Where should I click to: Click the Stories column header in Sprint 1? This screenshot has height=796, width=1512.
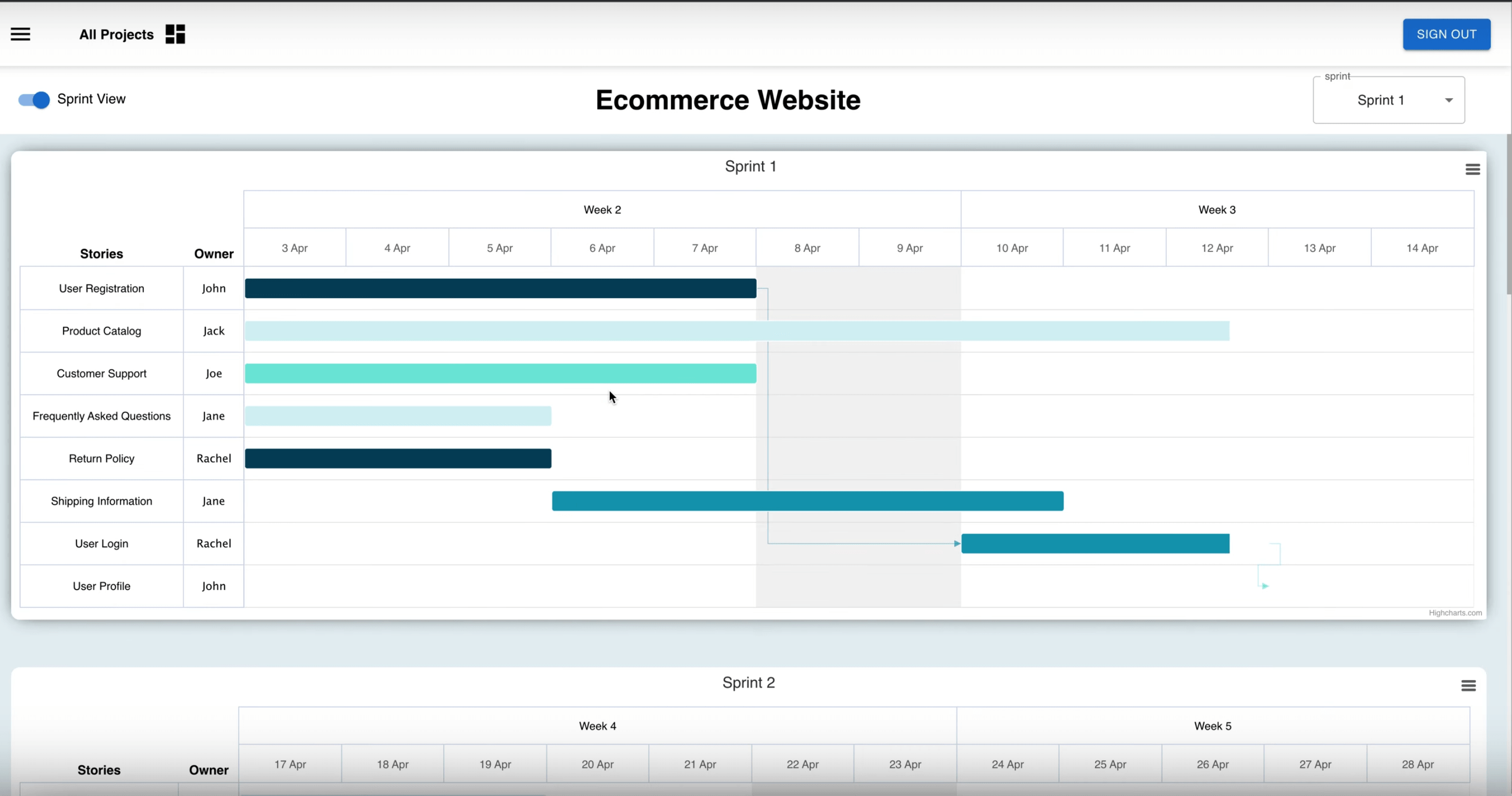point(102,253)
